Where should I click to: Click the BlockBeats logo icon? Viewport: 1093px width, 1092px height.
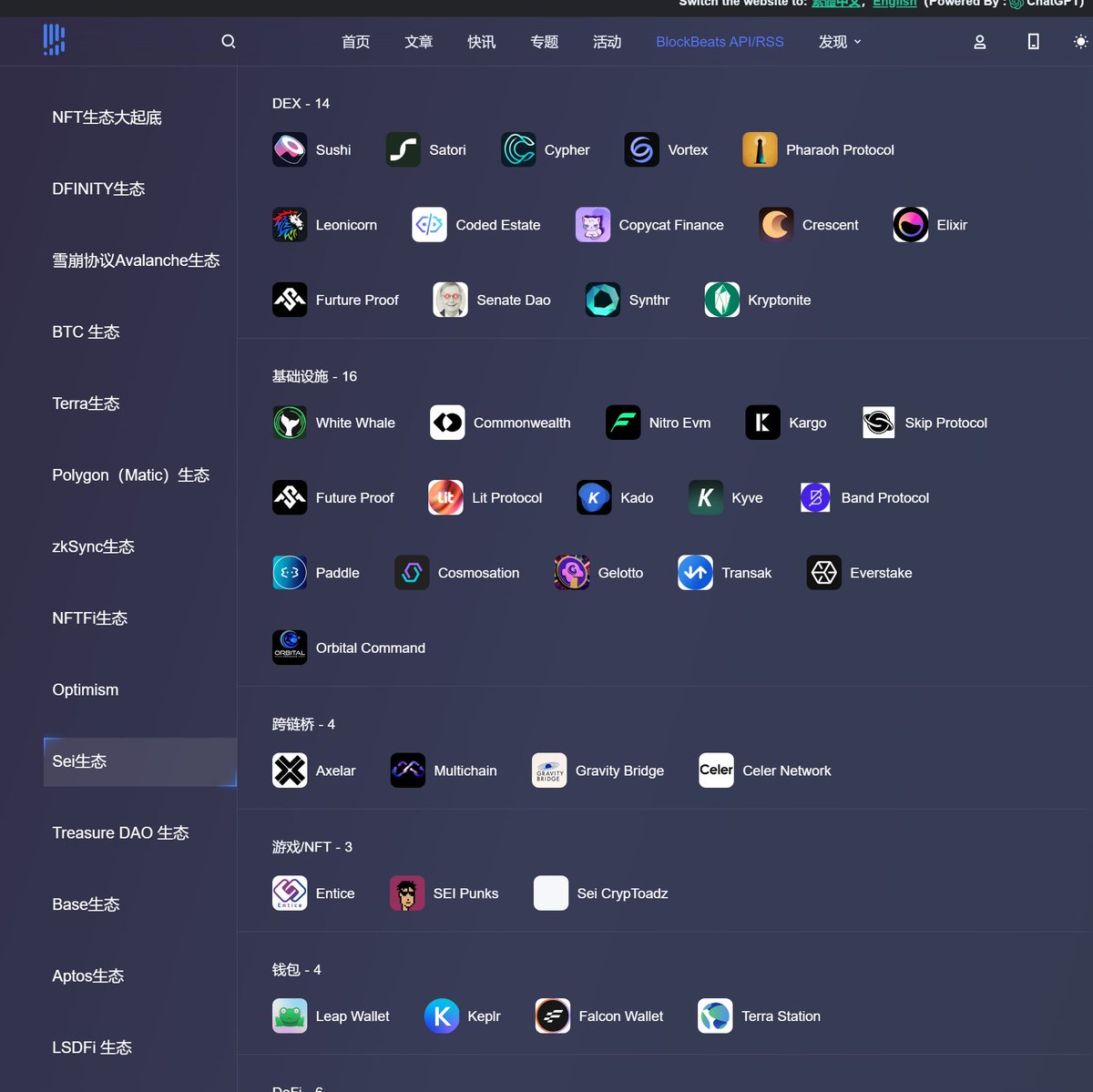(54, 40)
